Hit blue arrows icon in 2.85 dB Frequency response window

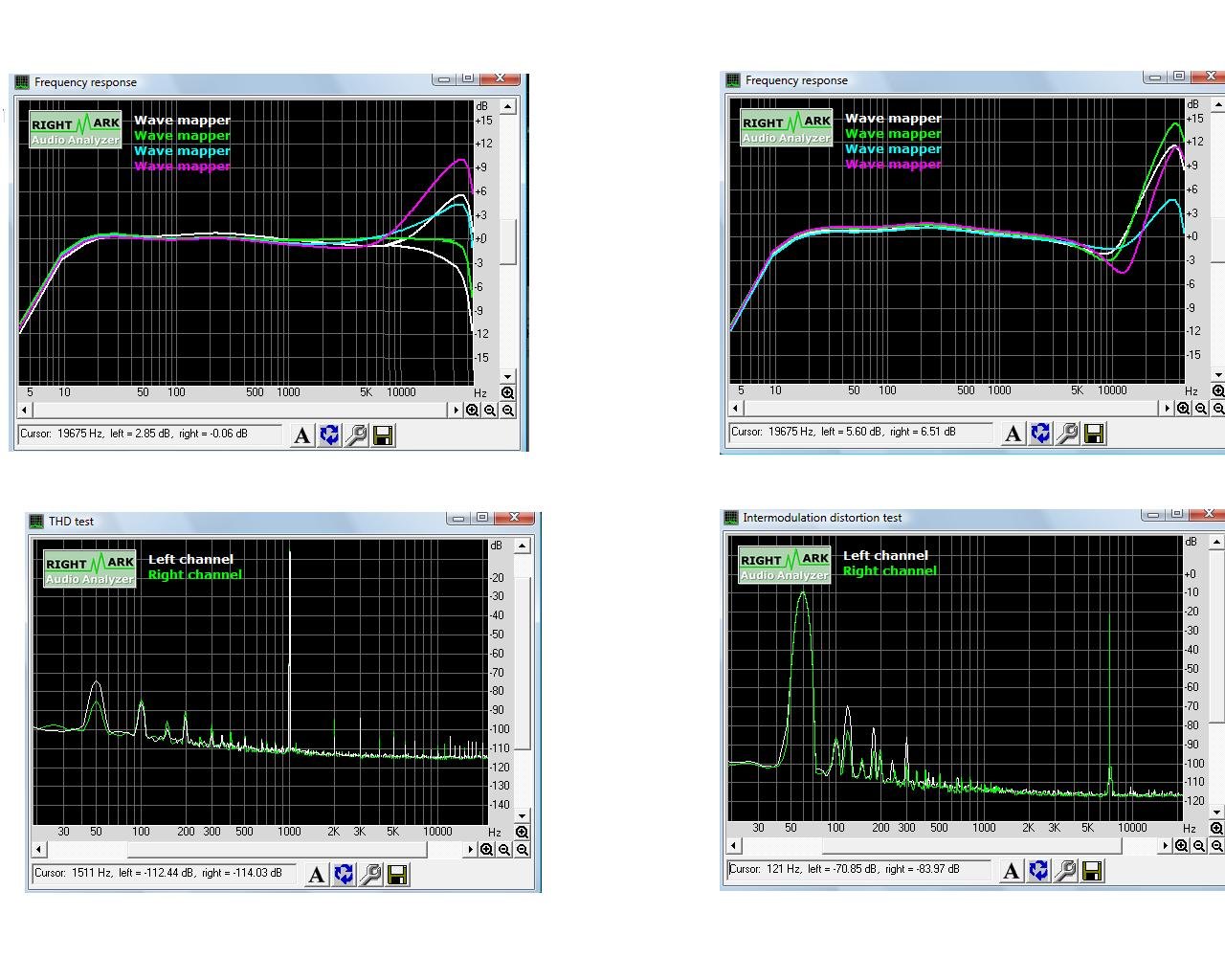point(329,435)
